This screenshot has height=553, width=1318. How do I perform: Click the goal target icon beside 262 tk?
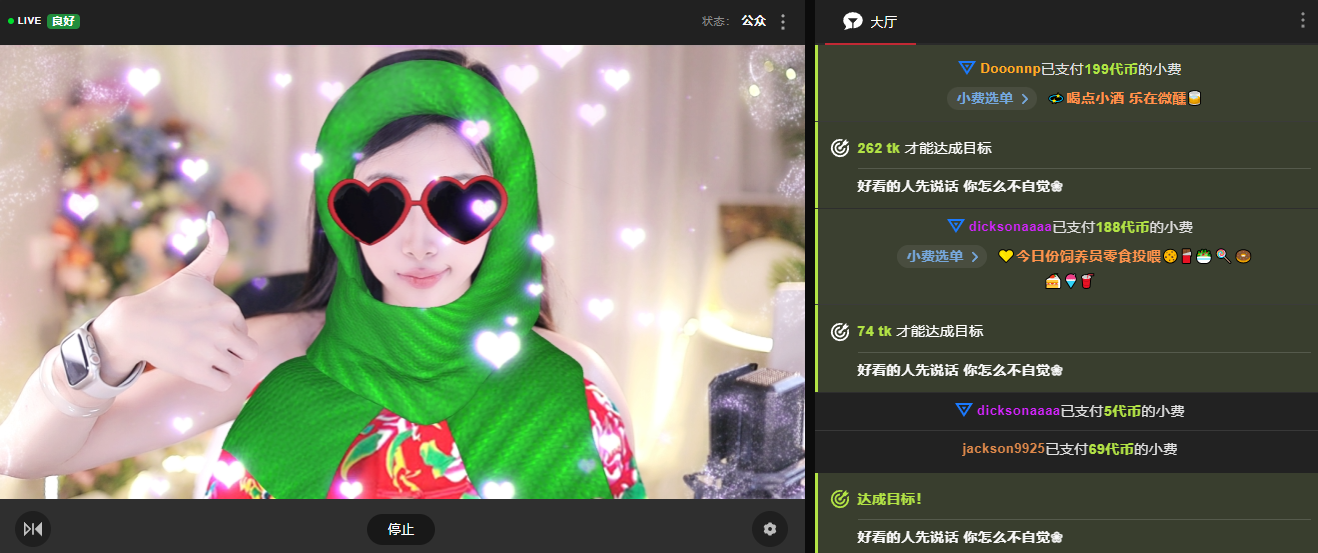coord(840,148)
